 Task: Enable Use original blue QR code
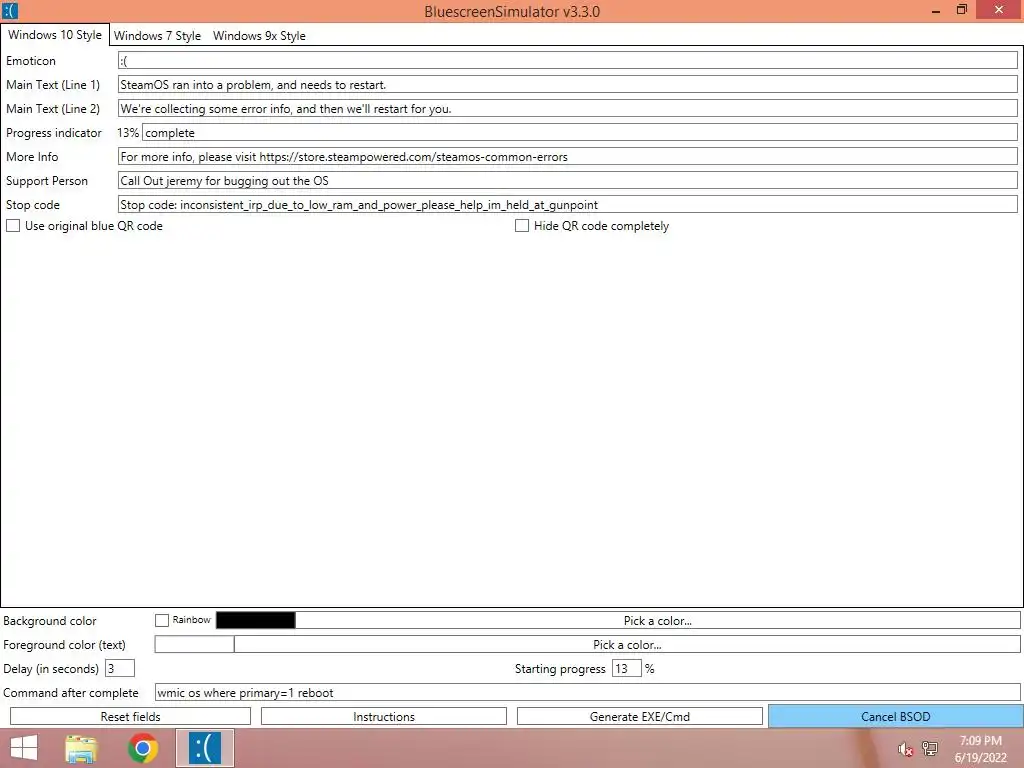(x=13, y=226)
